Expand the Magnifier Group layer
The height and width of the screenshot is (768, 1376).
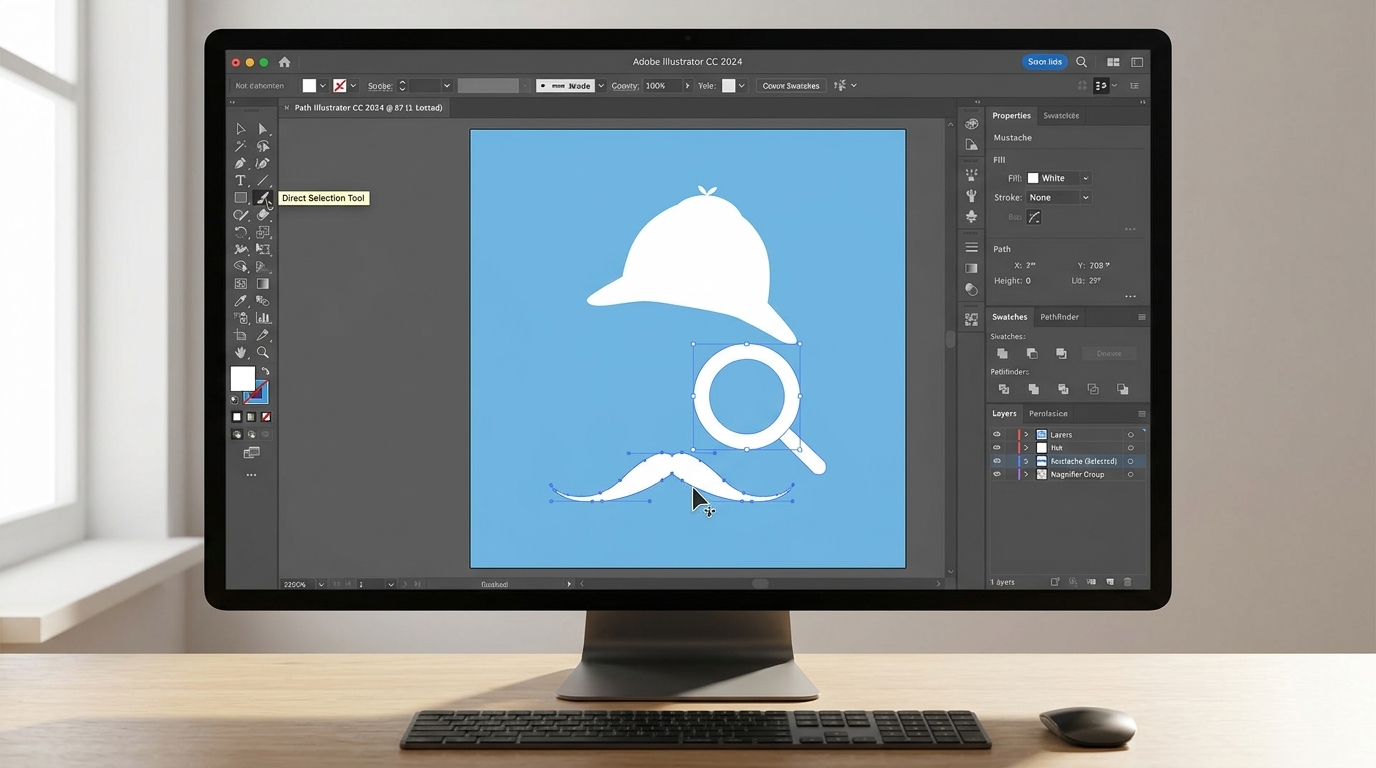[x=1026, y=475]
